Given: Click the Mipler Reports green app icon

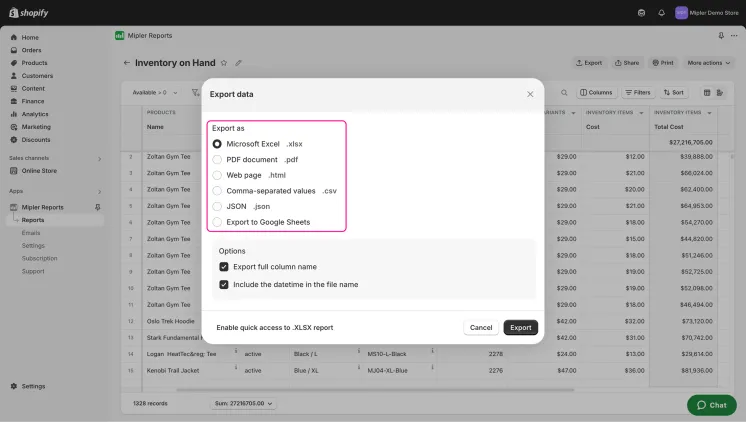Looking at the screenshot, I should click(x=119, y=36).
